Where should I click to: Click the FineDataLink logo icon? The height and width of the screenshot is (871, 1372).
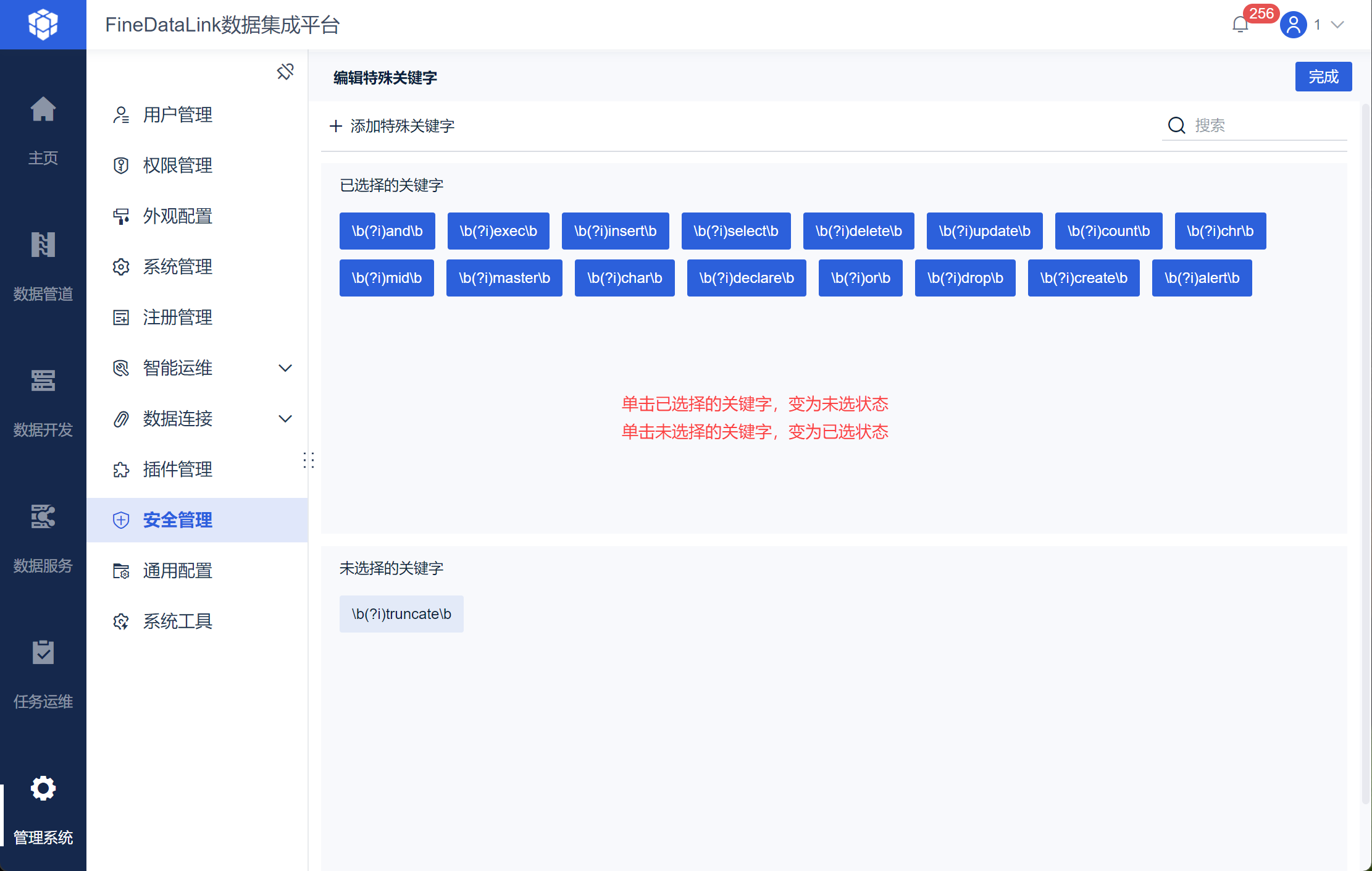(x=43, y=24)
